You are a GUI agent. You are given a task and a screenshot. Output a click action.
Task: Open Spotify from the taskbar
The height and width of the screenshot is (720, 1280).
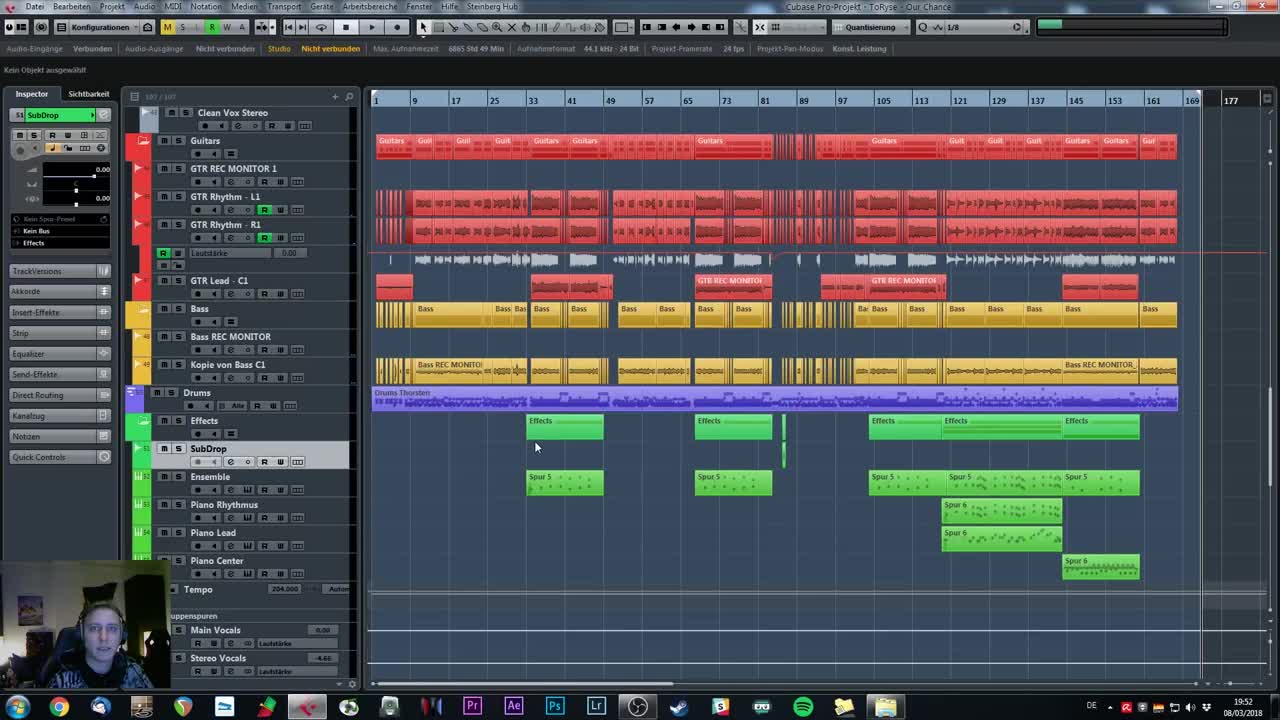click(803, 707)
